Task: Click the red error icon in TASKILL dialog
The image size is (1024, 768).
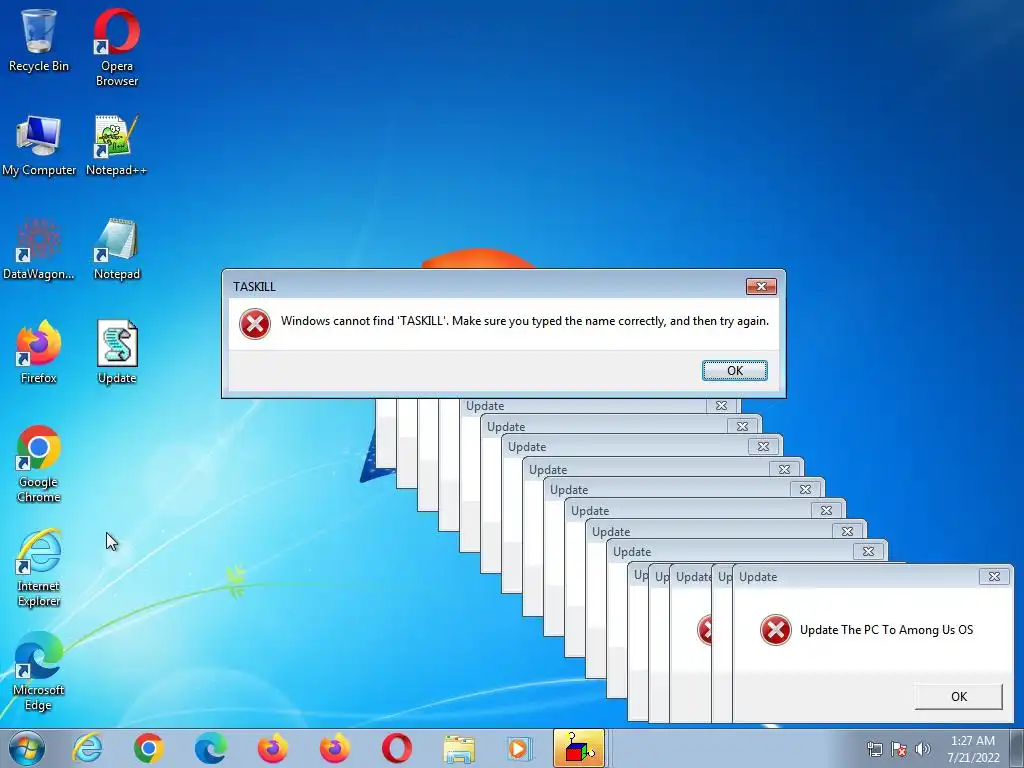Action: pyautogui.click(x=255, y=323)
